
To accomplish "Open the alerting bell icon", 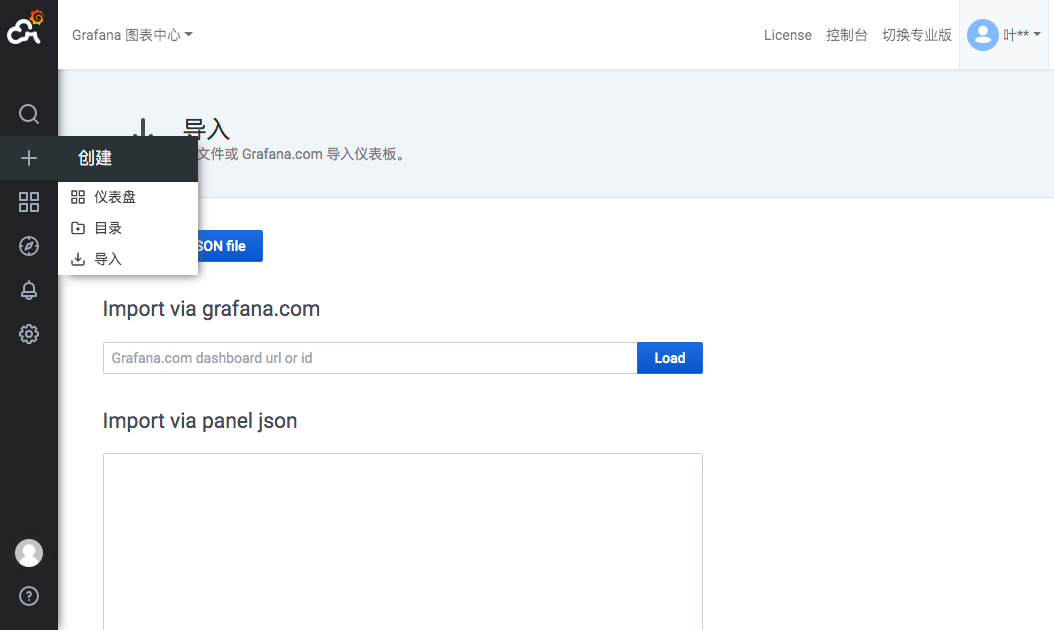I will point(28,290).
